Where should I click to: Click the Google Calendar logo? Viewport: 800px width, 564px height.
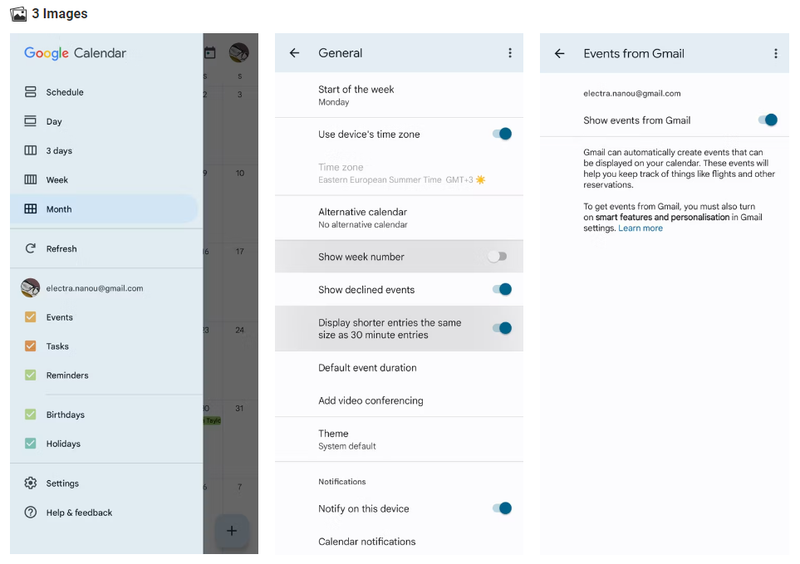coord(75,53)
